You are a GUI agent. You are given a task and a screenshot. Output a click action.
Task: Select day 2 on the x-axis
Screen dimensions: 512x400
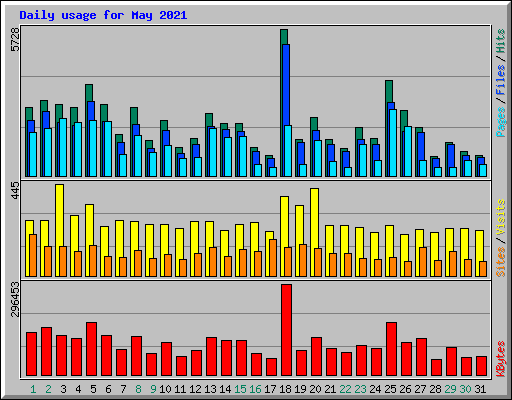[48, 389]
